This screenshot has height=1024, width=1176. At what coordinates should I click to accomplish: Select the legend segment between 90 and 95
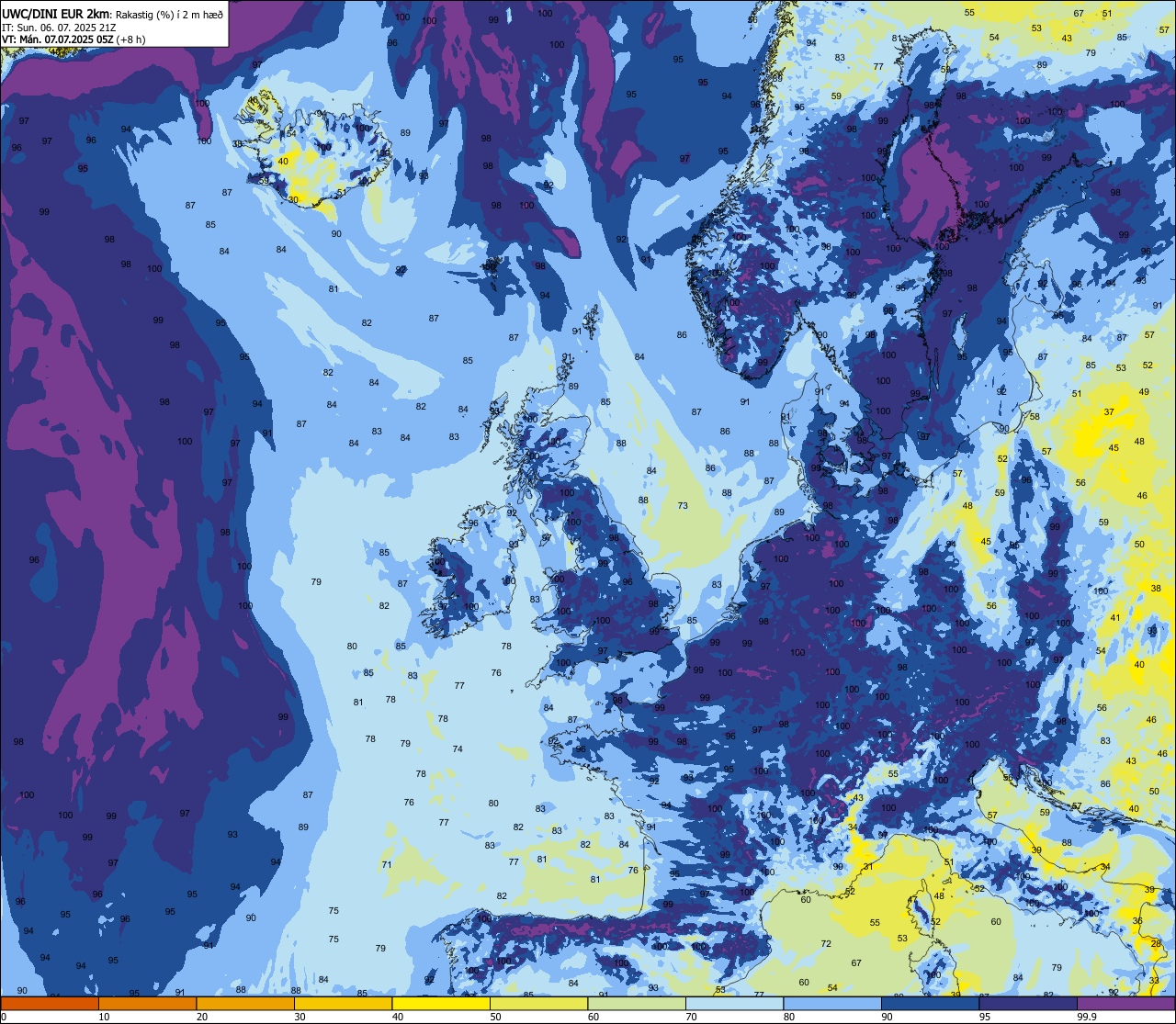(930, 1003)
